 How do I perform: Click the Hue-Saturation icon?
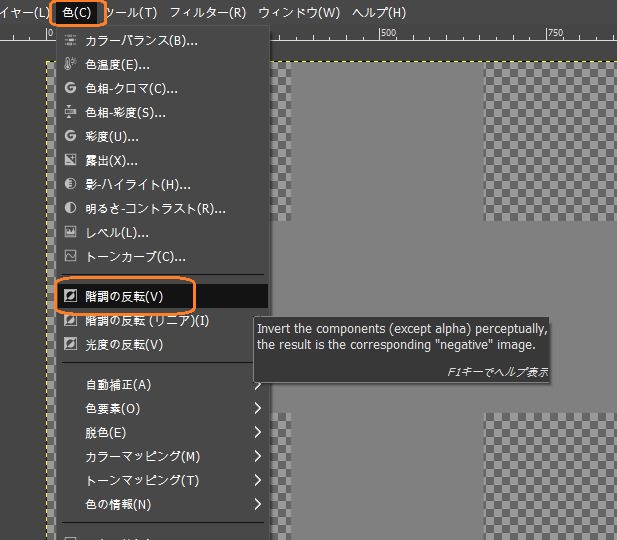pos(70,112)
